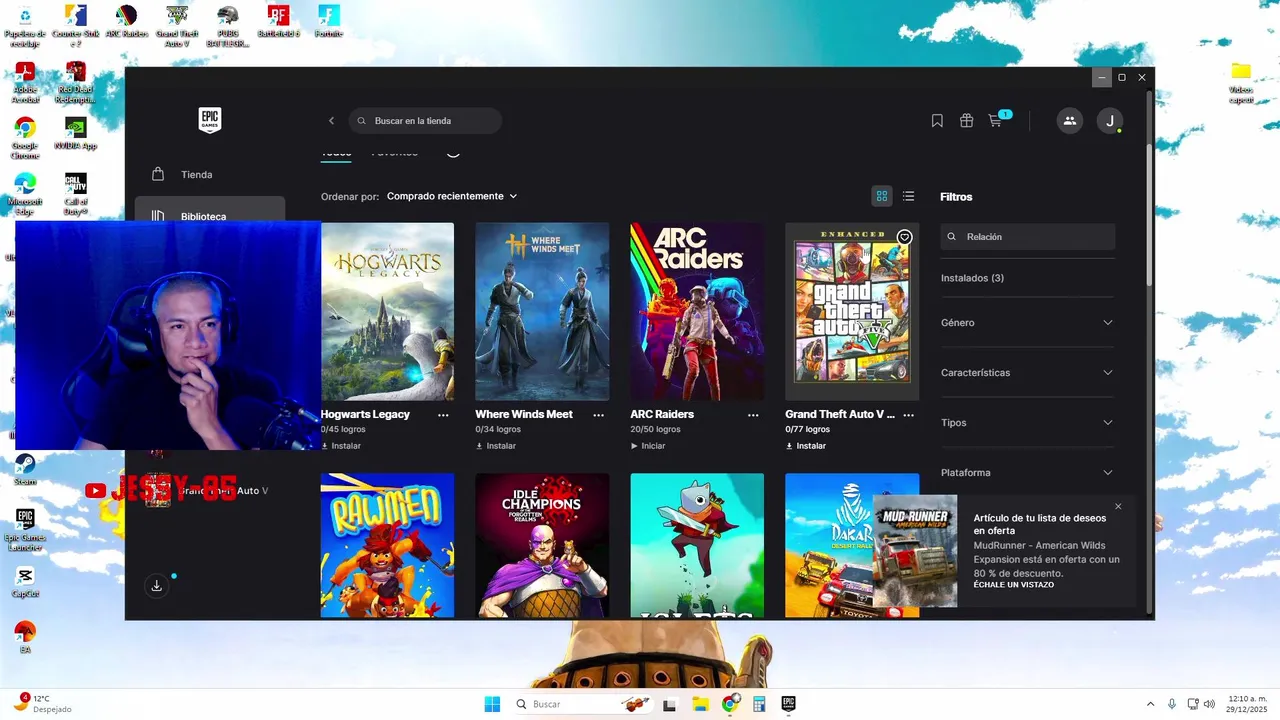The image size is (1280, 720).
Task: Open the shopping cart
Action: [x=995, y=121]
